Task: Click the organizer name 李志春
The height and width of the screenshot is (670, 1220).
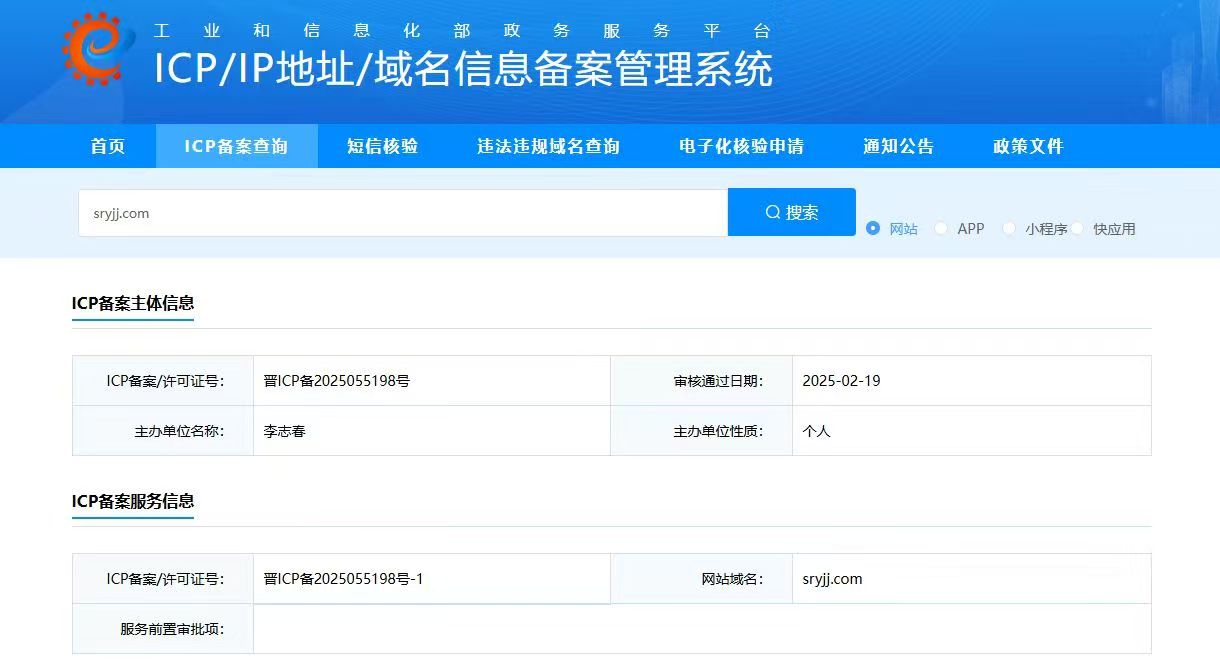Action: 284,432
